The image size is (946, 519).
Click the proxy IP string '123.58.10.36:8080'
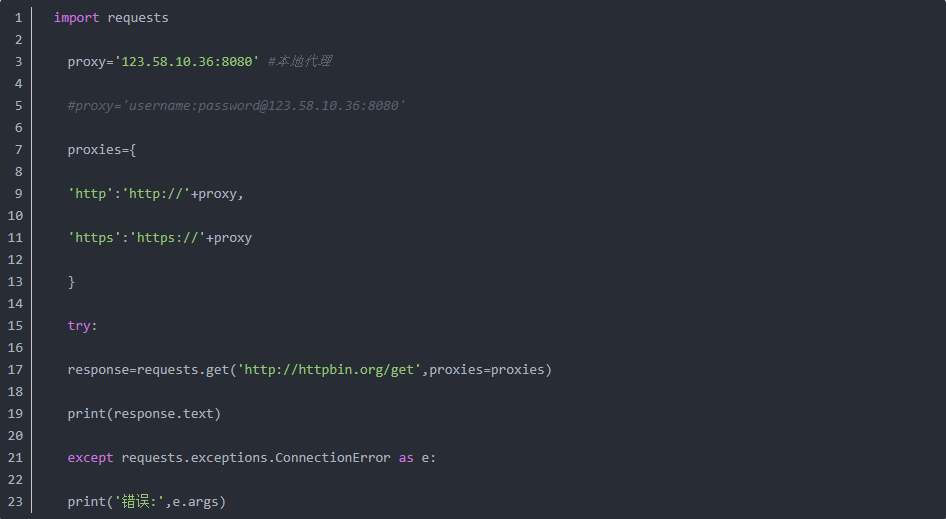[x=186, y=62]
